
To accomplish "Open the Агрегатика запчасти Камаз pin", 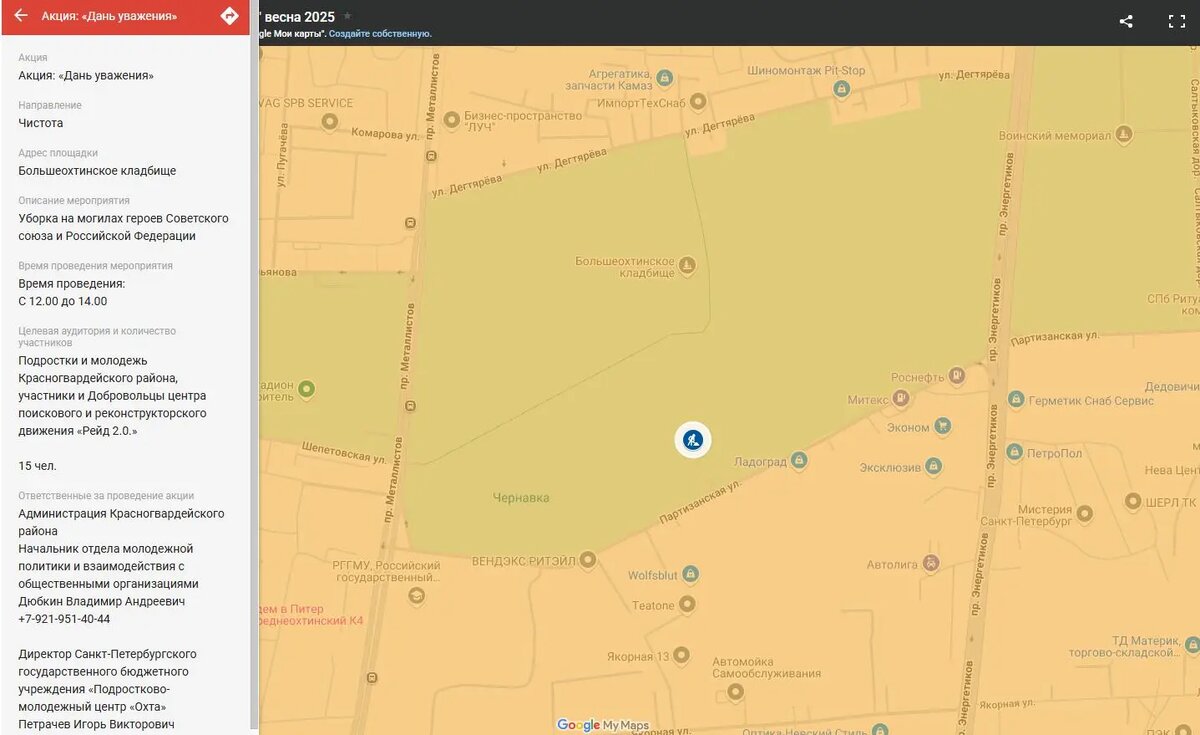I will tap(665, 77).
